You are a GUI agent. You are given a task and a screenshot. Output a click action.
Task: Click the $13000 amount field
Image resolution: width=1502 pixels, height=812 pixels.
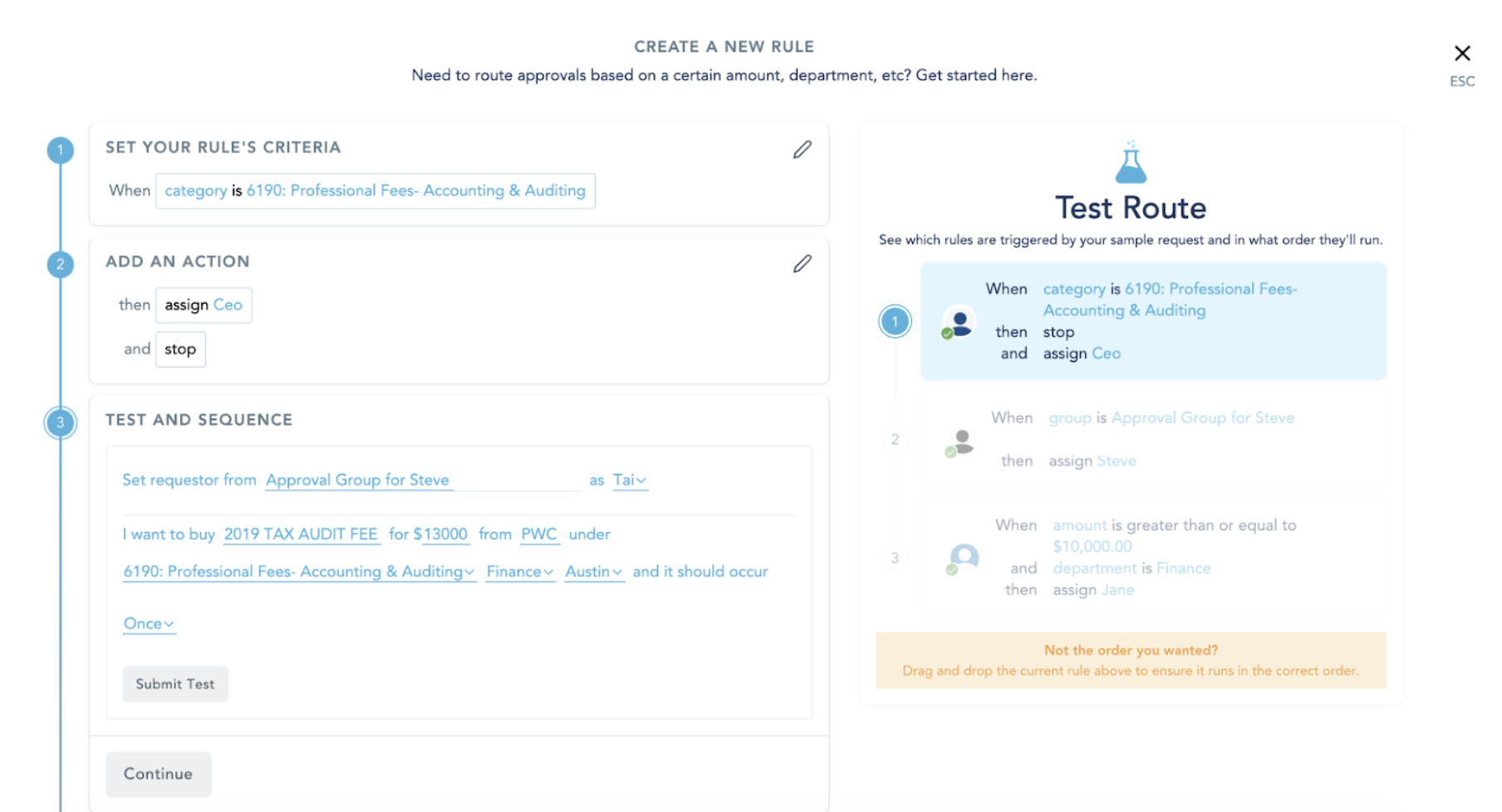440,534
